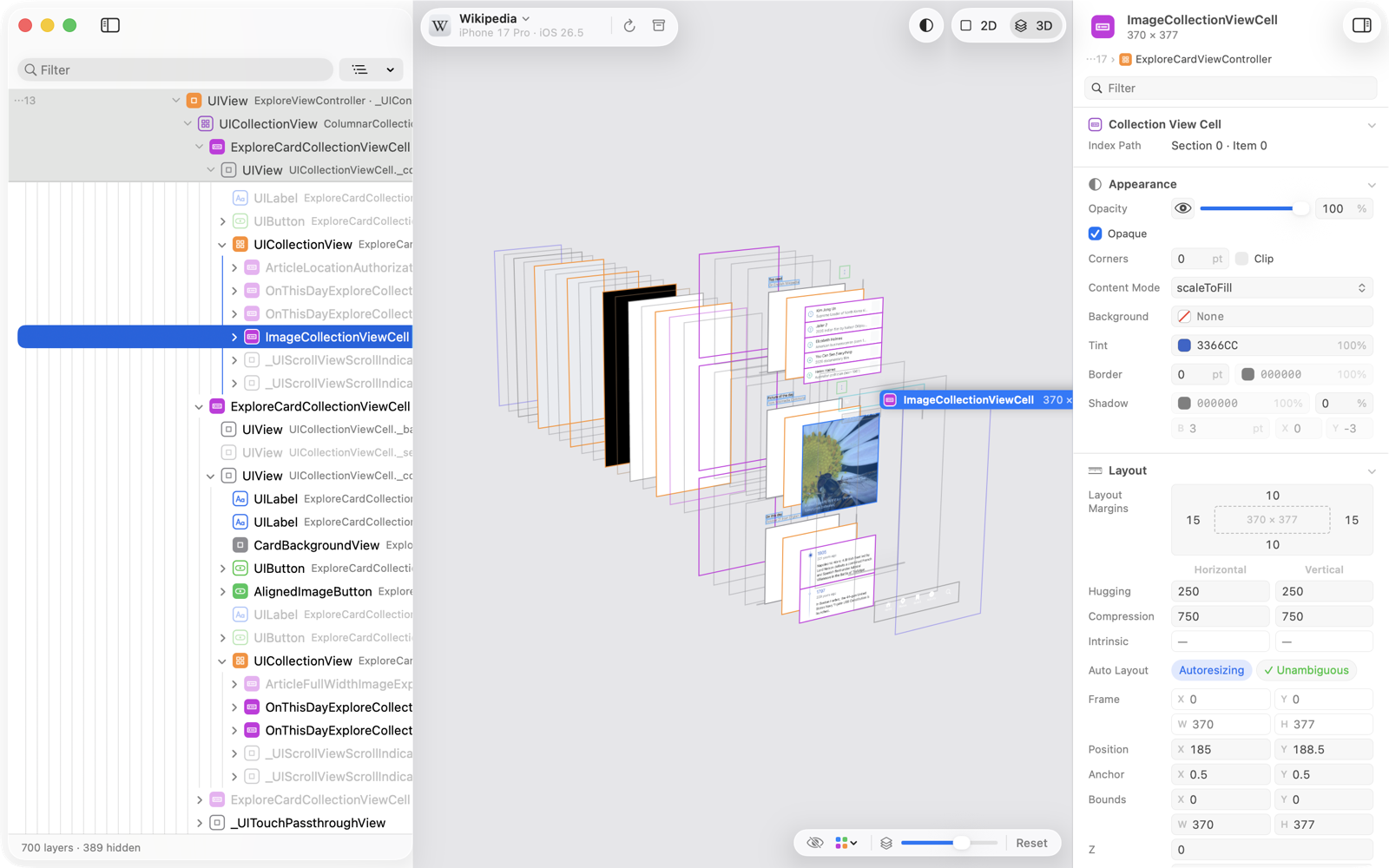1389x868 pixels.
Task: Adjust the layer spacing slider
Action: [949, 843]
